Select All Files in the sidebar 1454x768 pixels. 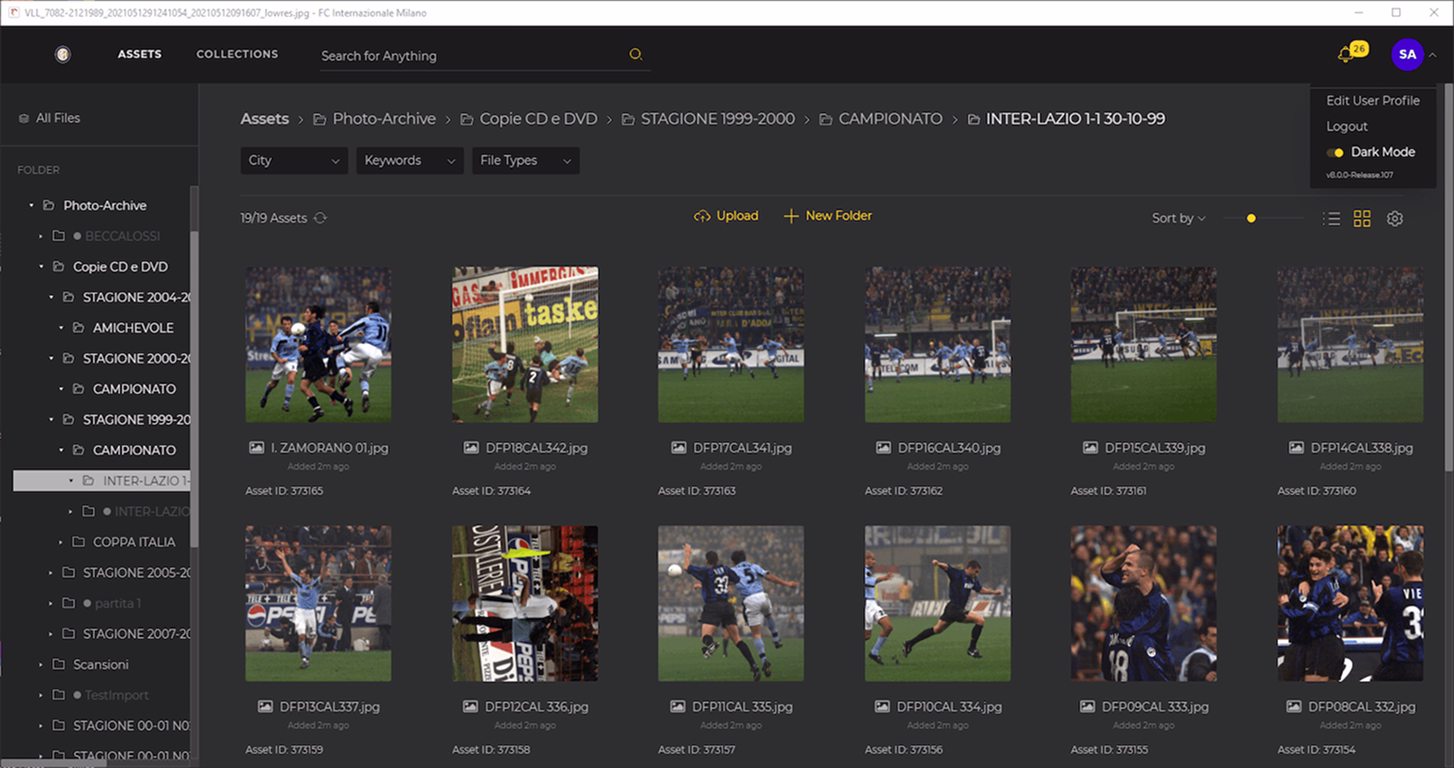pyautogui.click(x=58, y=118)
